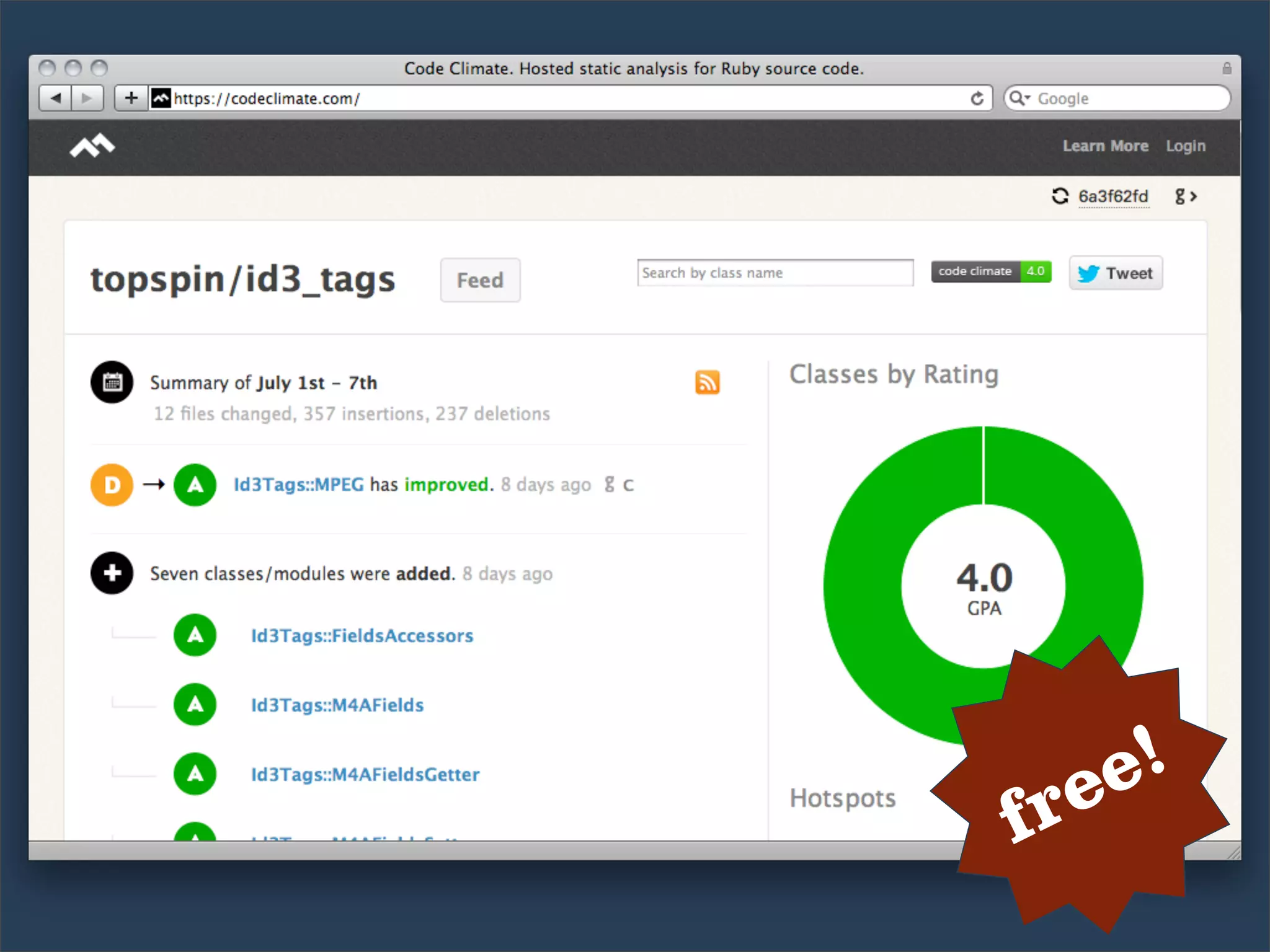The width and height of the screenshot is (1270, 952).
Task: Click the calendar summary icon
Action: [112, 382]
